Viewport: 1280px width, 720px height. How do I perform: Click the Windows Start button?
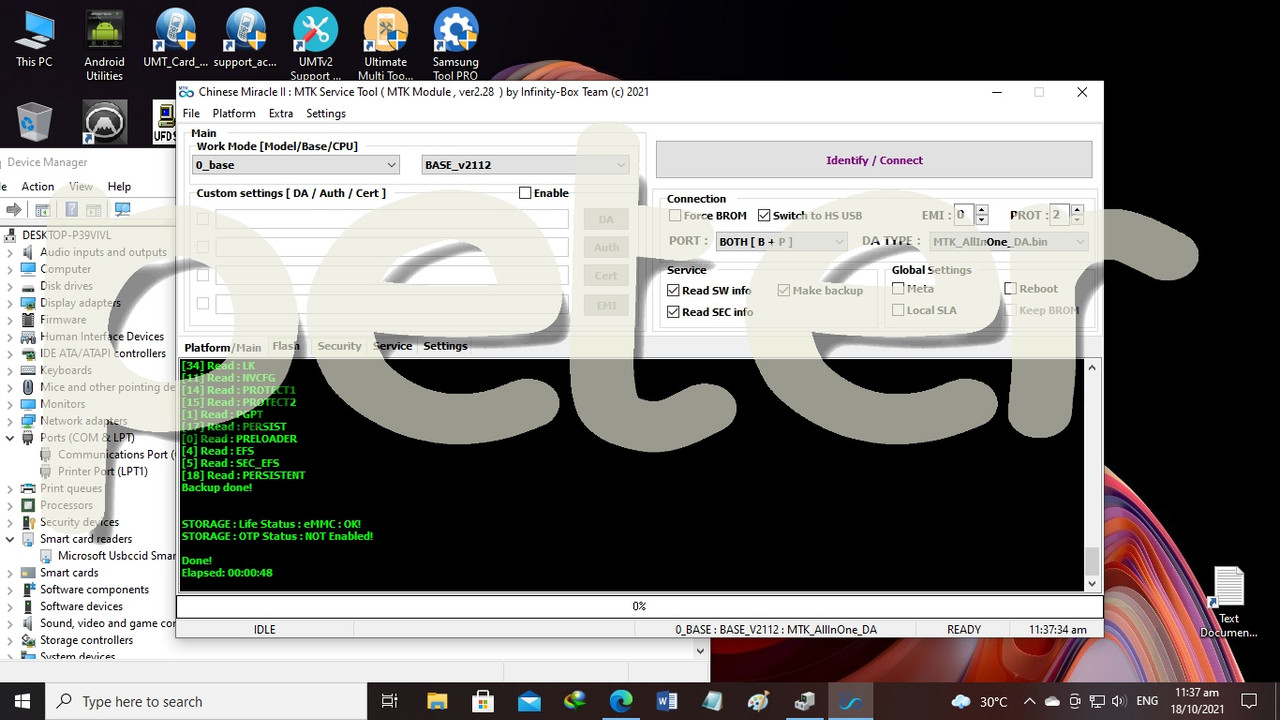click(22, 701)
